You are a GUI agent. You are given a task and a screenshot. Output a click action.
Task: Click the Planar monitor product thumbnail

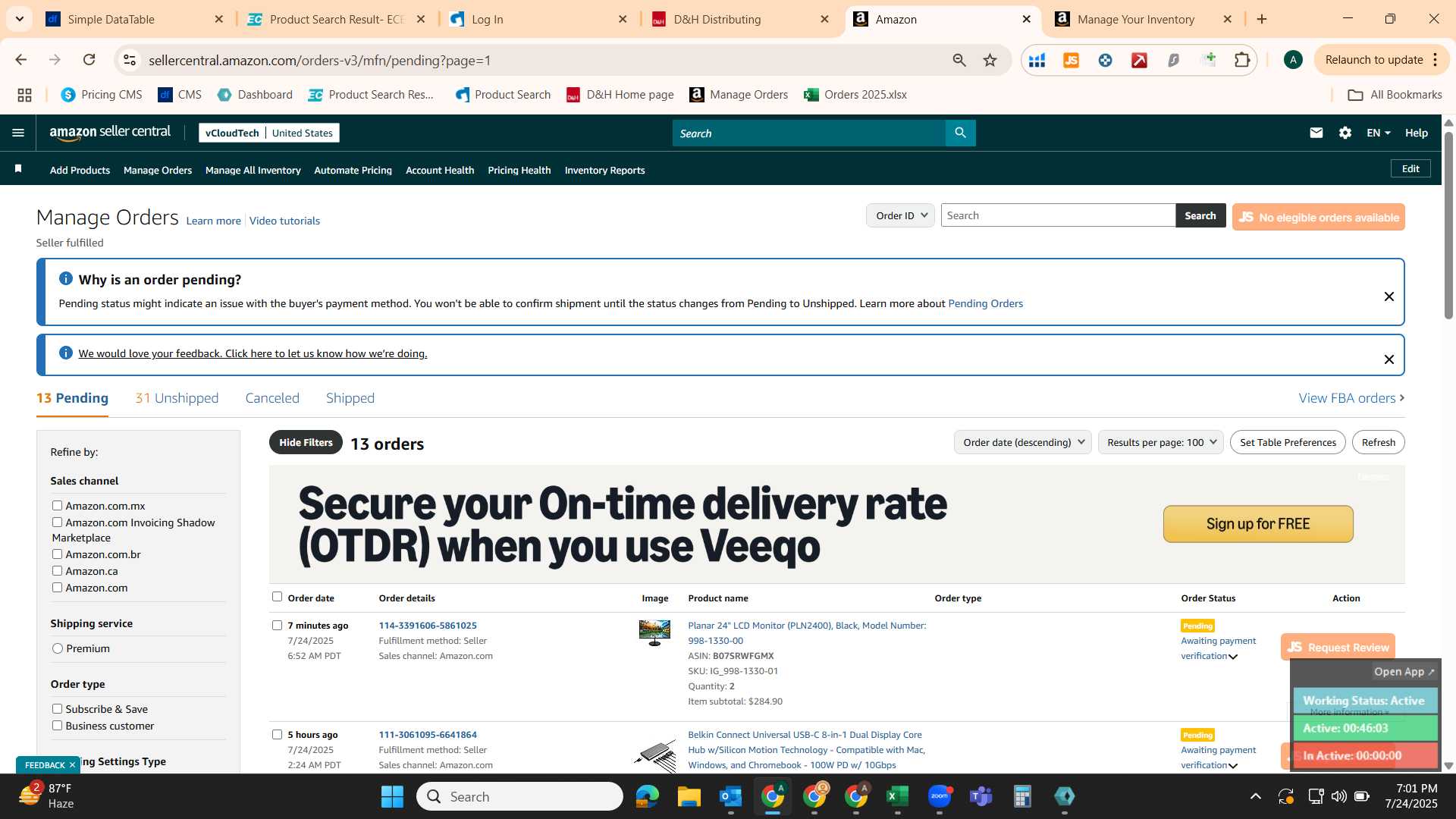pos(654,632)
